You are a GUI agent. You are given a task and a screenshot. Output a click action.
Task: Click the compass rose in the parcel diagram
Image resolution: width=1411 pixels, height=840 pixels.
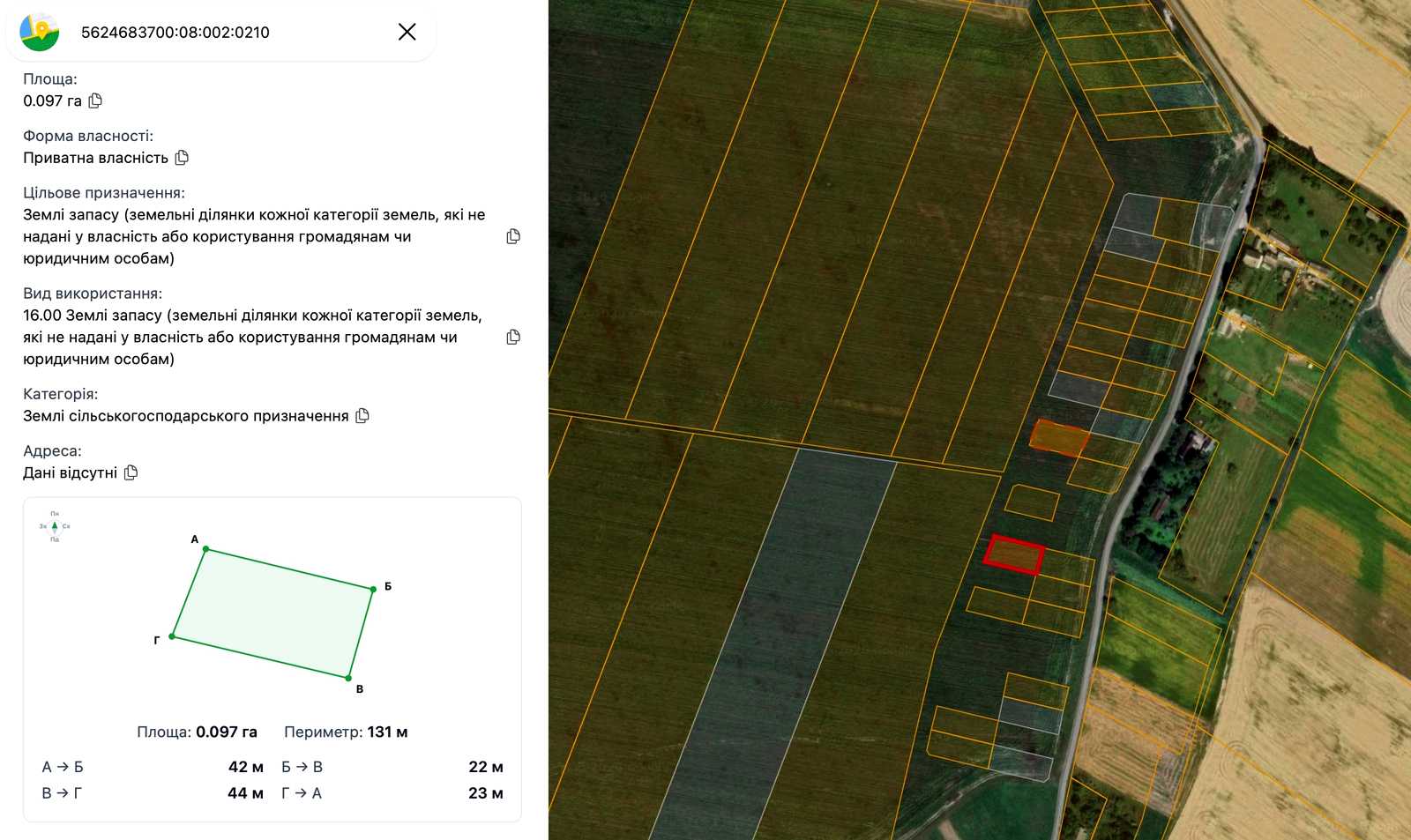click(55, 526)
